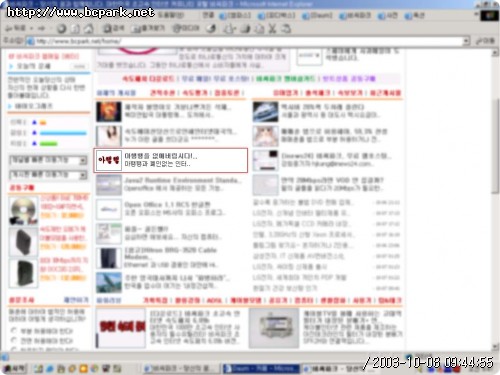The image size is (500, 375).
Task: Launch Internet Explorer from quick launch
Action: tap(50, 369)
